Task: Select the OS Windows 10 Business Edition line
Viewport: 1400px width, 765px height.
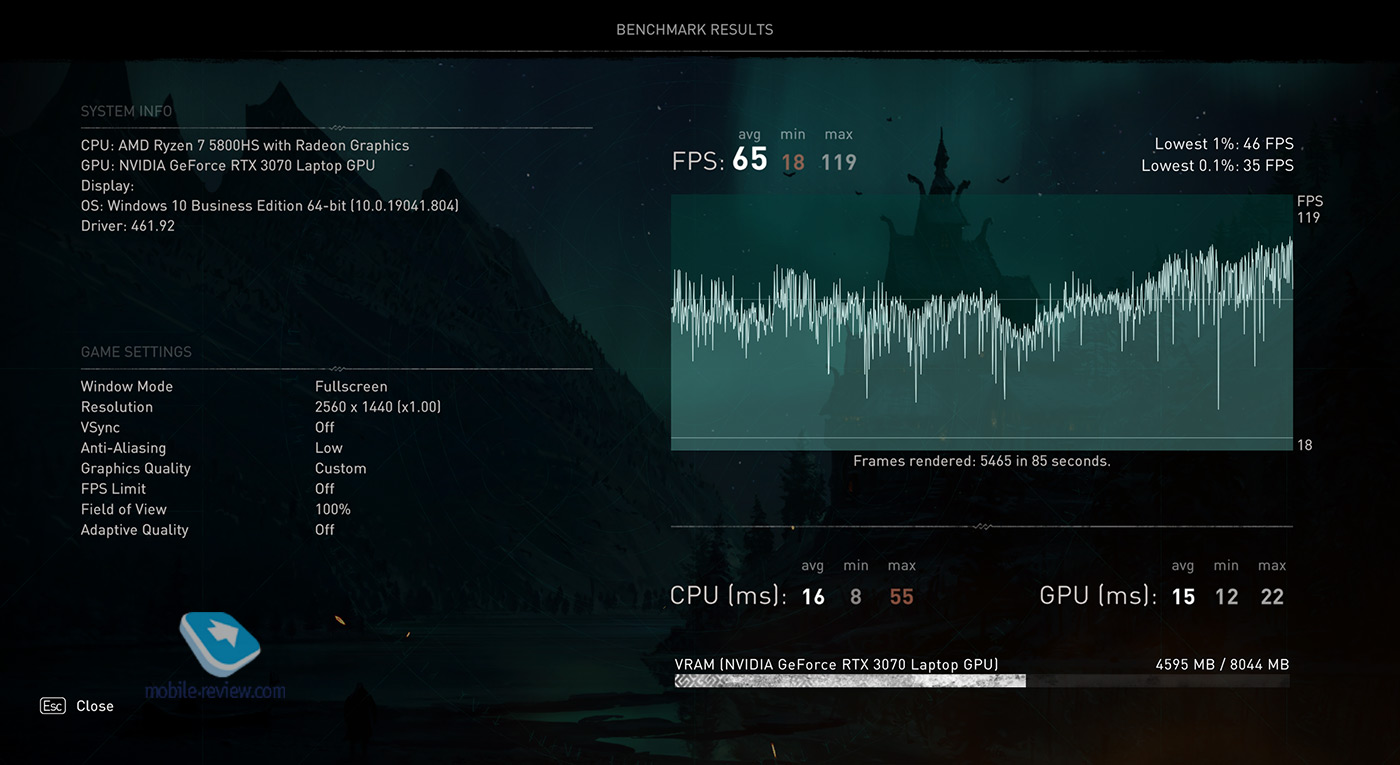Action: pyautogui.click(x=270, y=206)
